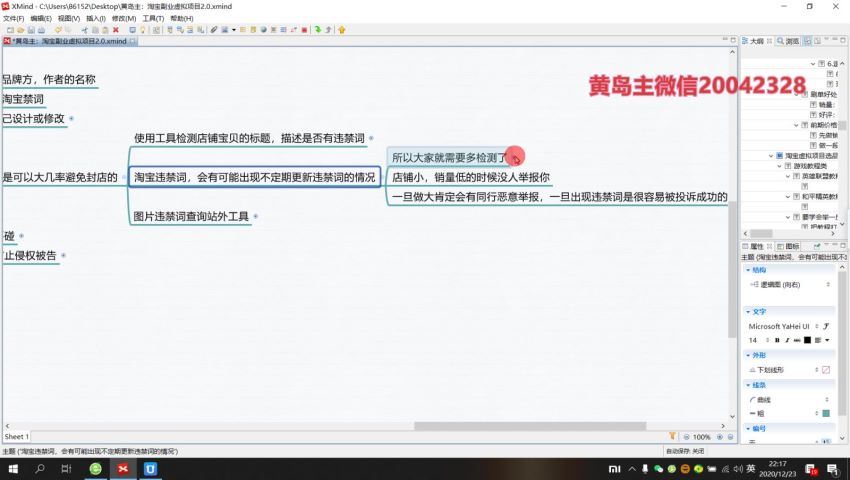Click the globe toolbar icon
The width and height of the screenshot is (850, 480).
point(263,30)
